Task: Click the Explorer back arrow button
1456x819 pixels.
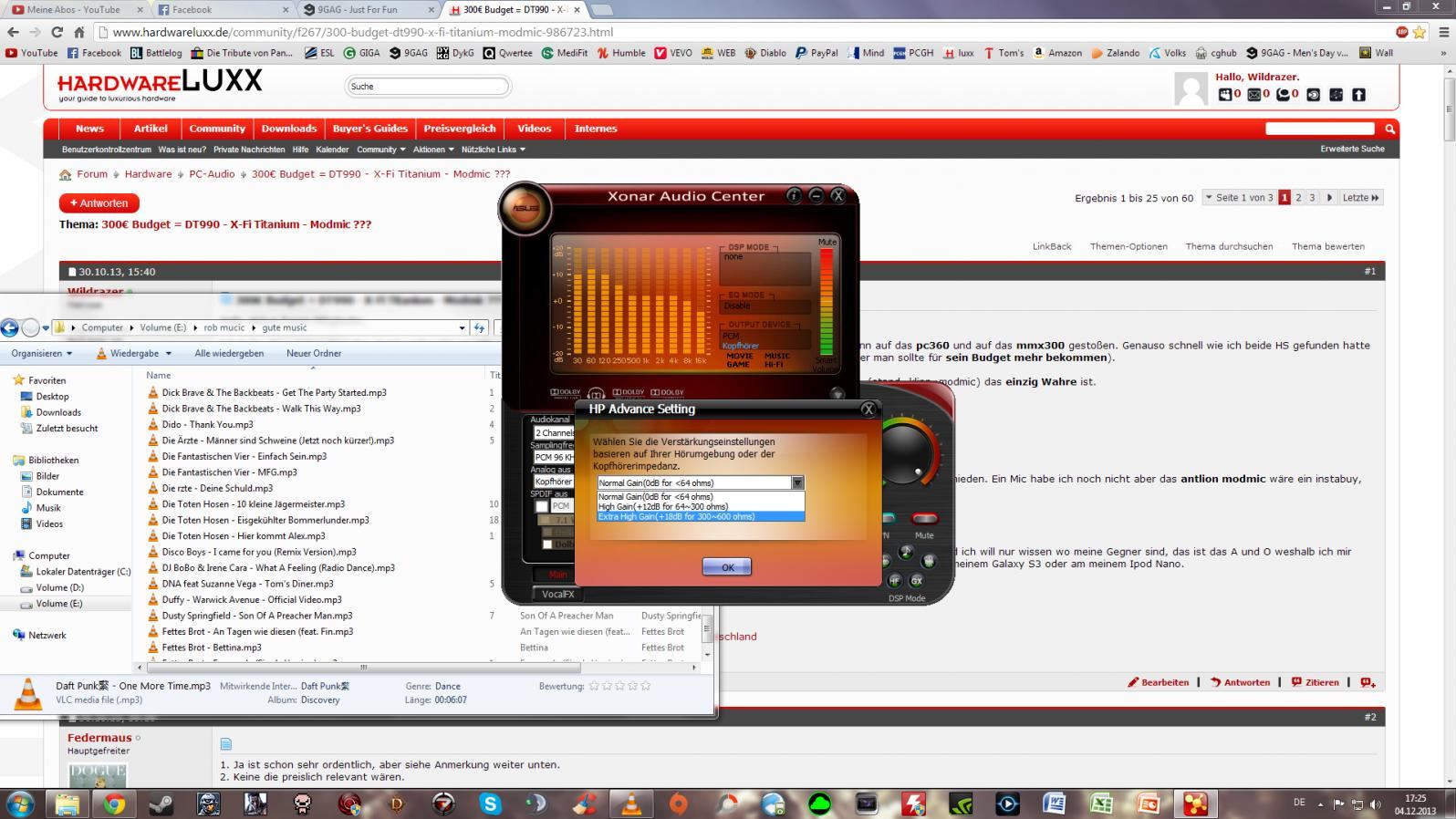Action: [x=10, y=327]
